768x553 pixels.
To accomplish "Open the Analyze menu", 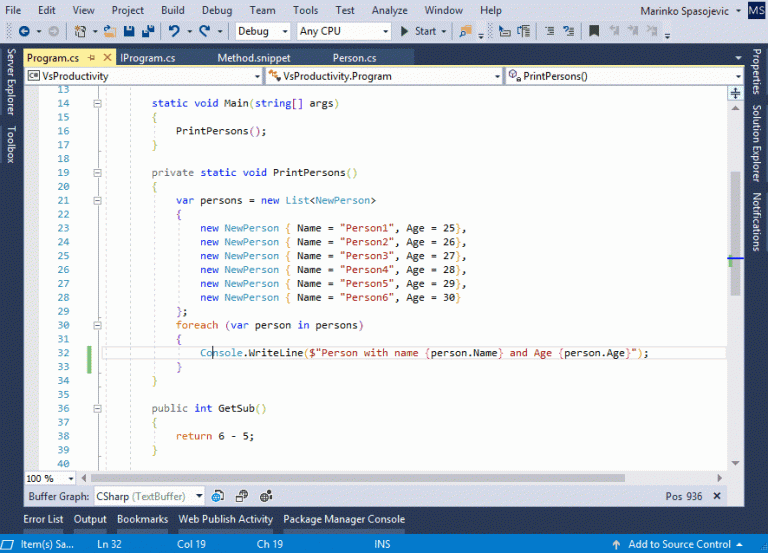I will tap(390, 10).
